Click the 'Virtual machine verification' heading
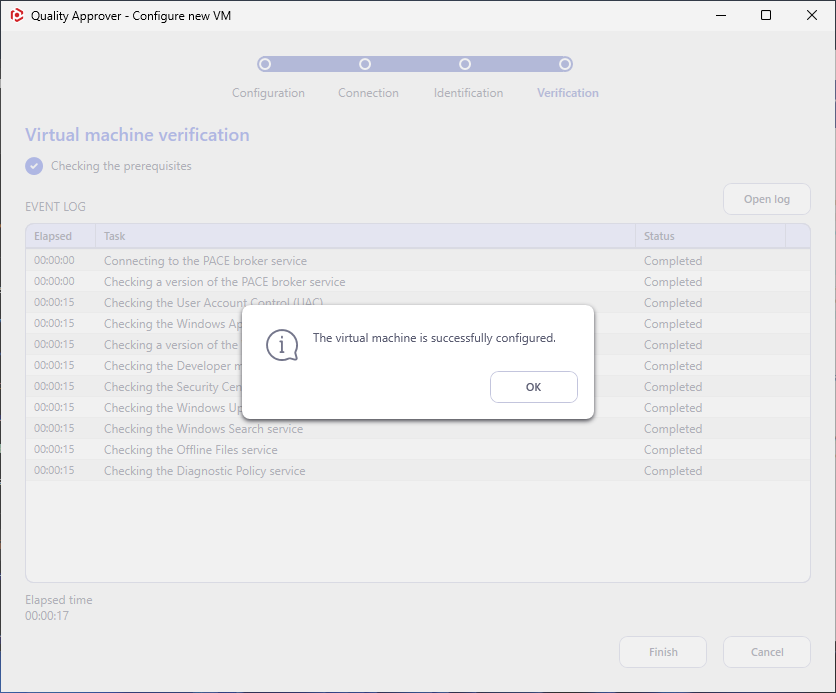Viewport: 836px width, 693px height. 137,135
